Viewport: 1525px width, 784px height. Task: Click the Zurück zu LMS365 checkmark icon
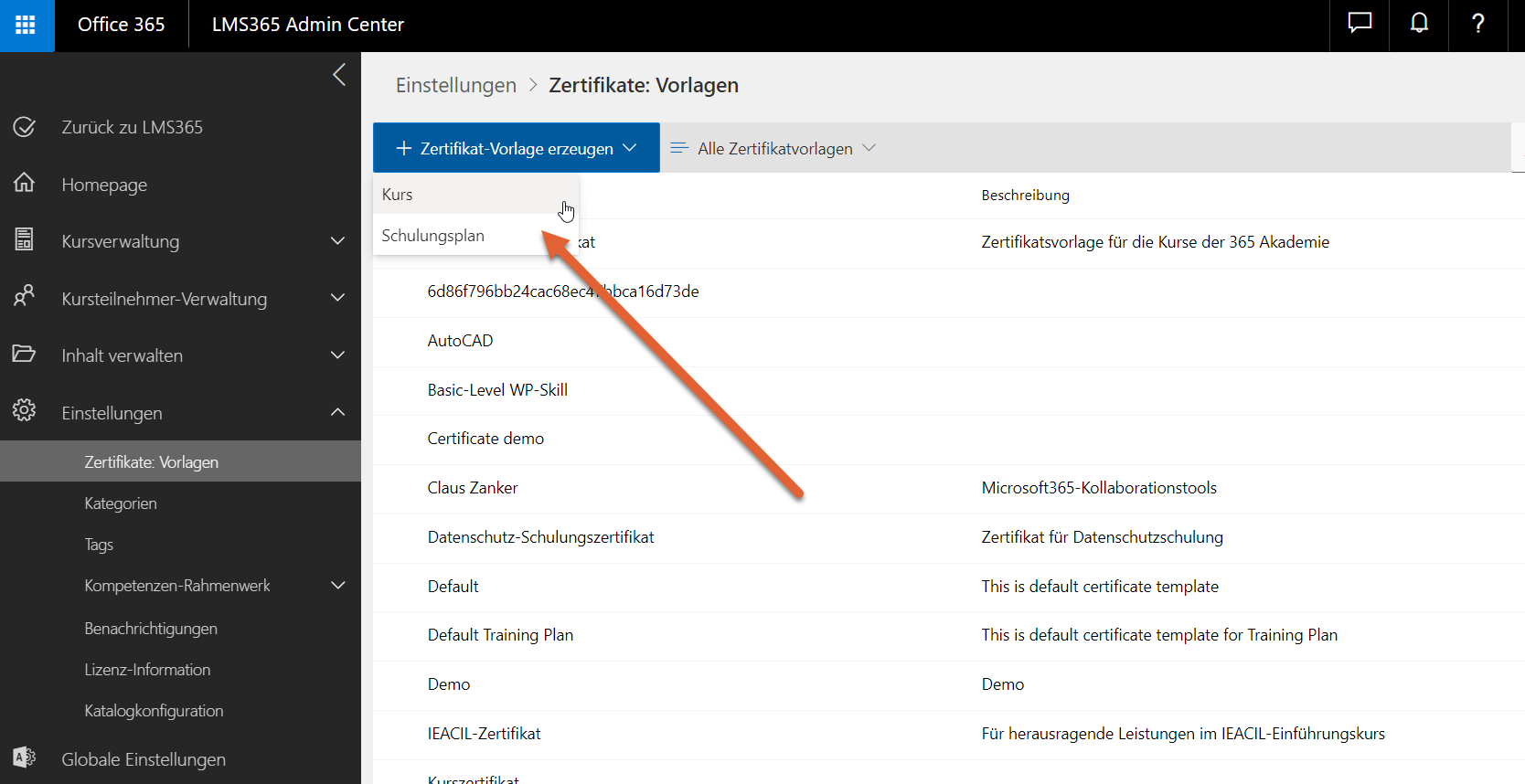pyautogui.click(x=25, y=127)
